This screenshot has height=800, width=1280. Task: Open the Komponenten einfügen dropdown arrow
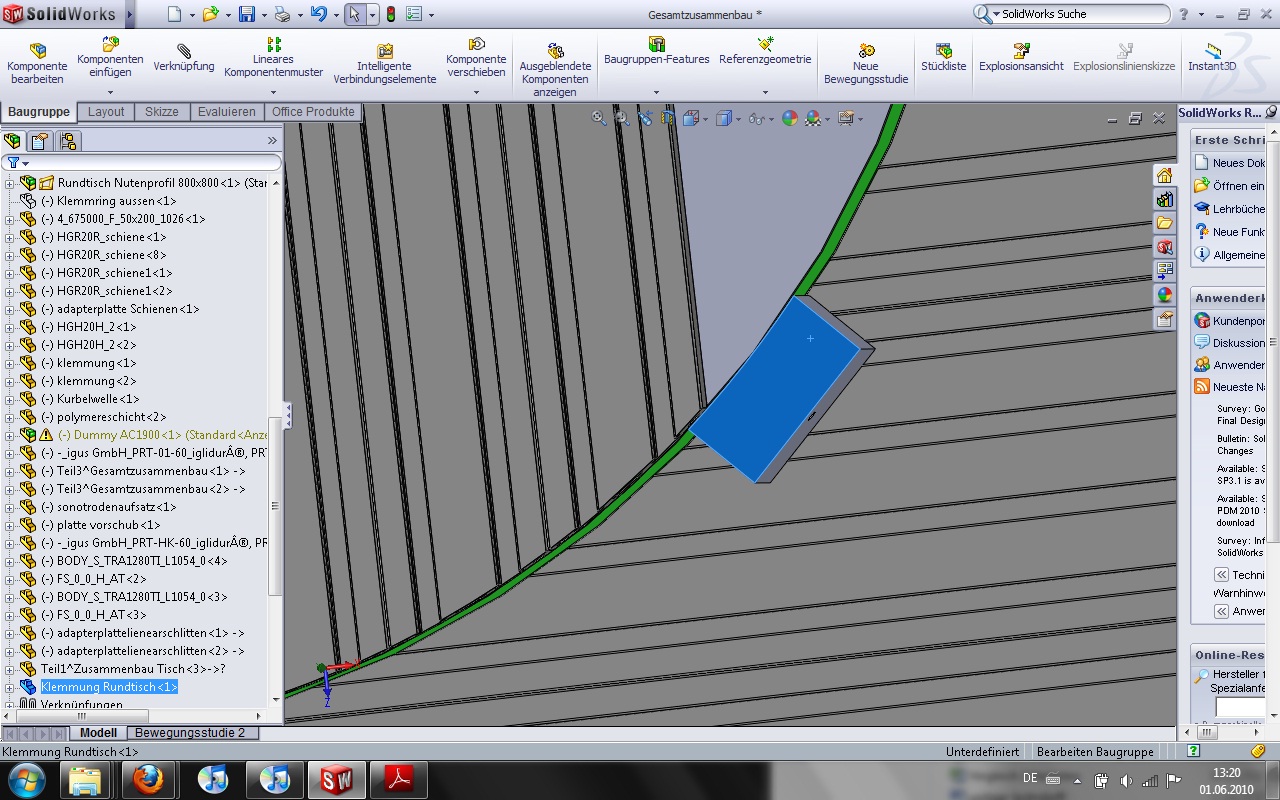(x=110, y=92)
